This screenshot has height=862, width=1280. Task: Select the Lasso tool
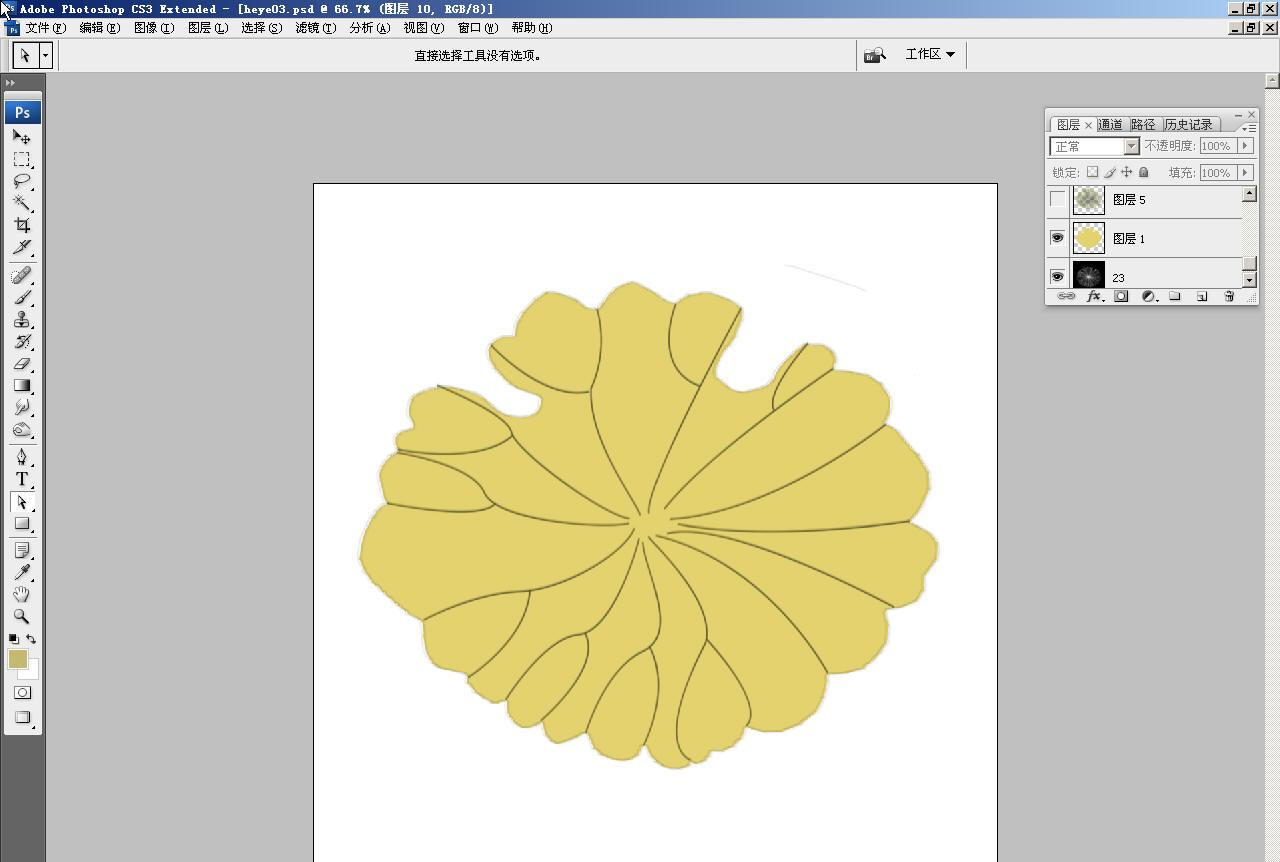click(x=22, y=182)
